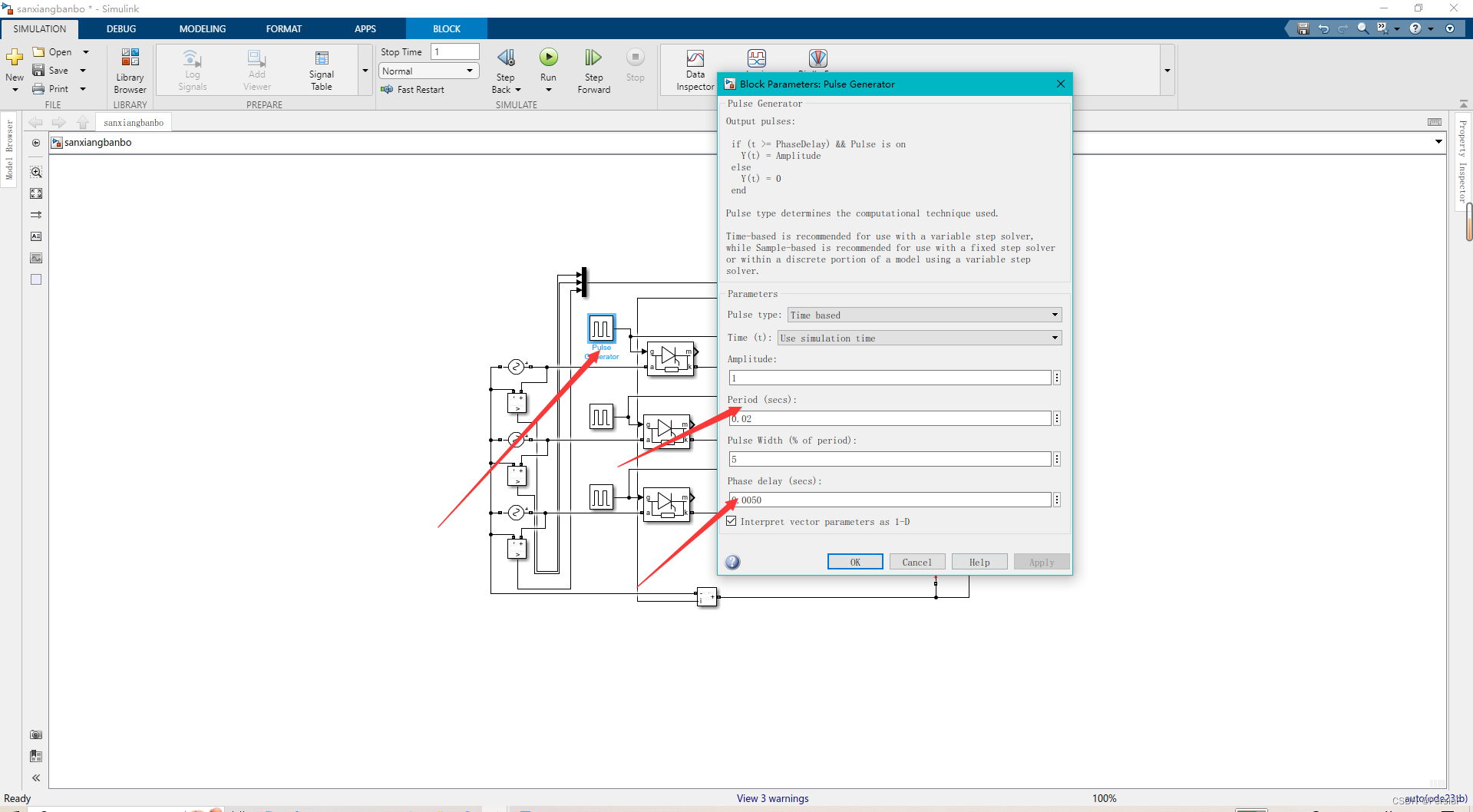Click the help question mark in title toolbar

coord(1415,28)
